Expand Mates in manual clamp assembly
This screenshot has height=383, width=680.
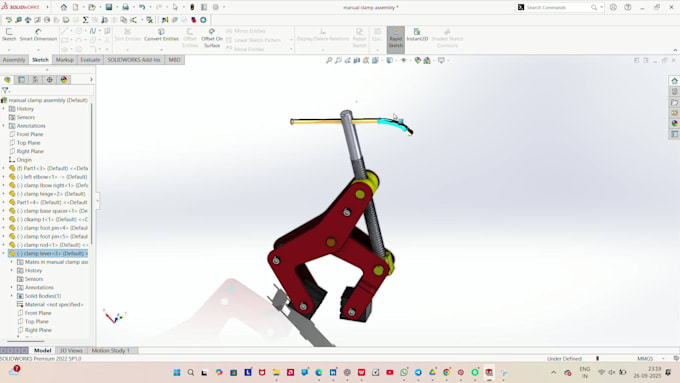pyautogui.click(x=12, y=262)
